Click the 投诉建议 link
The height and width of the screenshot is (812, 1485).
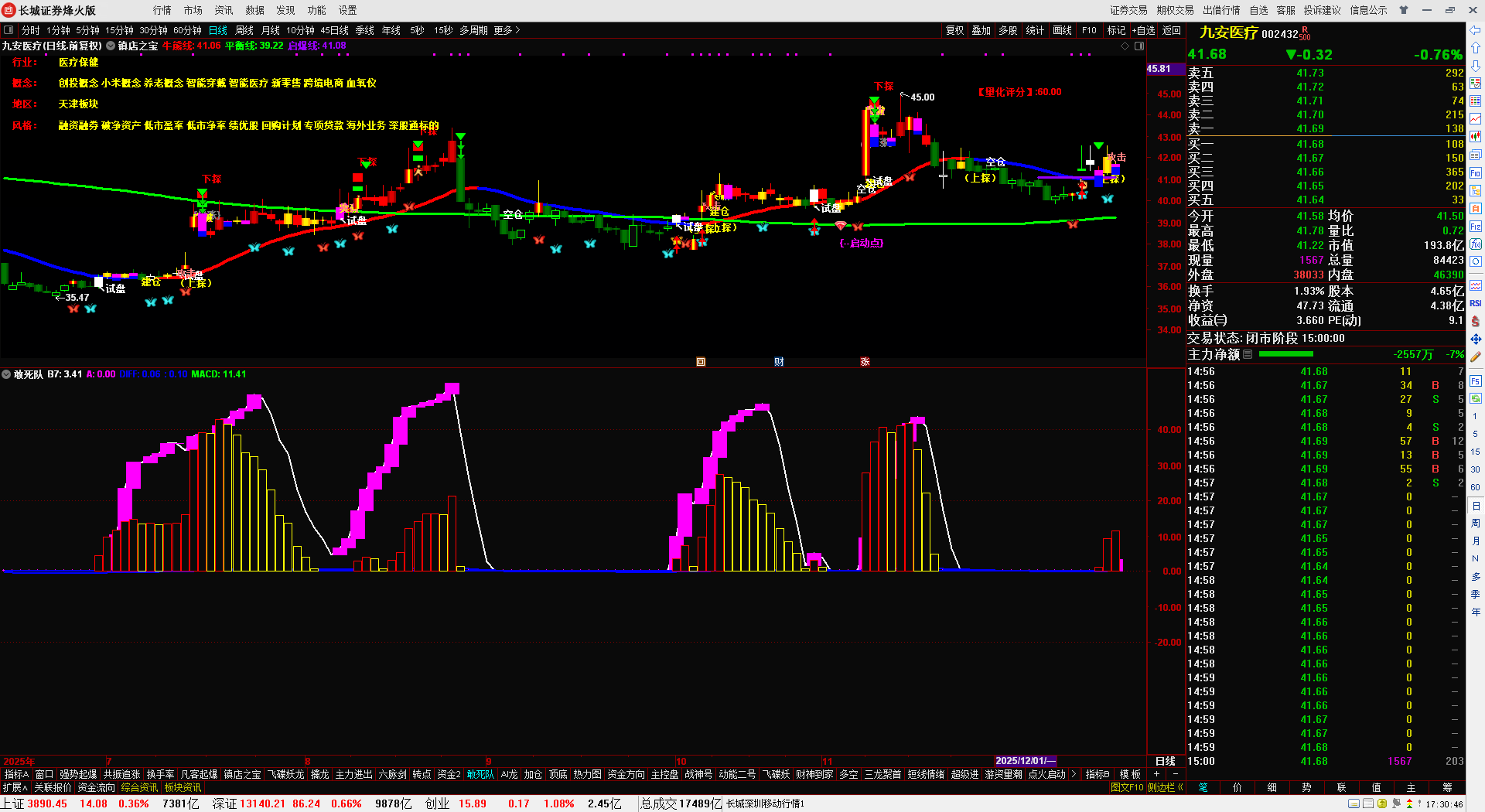pos(1323,10)
